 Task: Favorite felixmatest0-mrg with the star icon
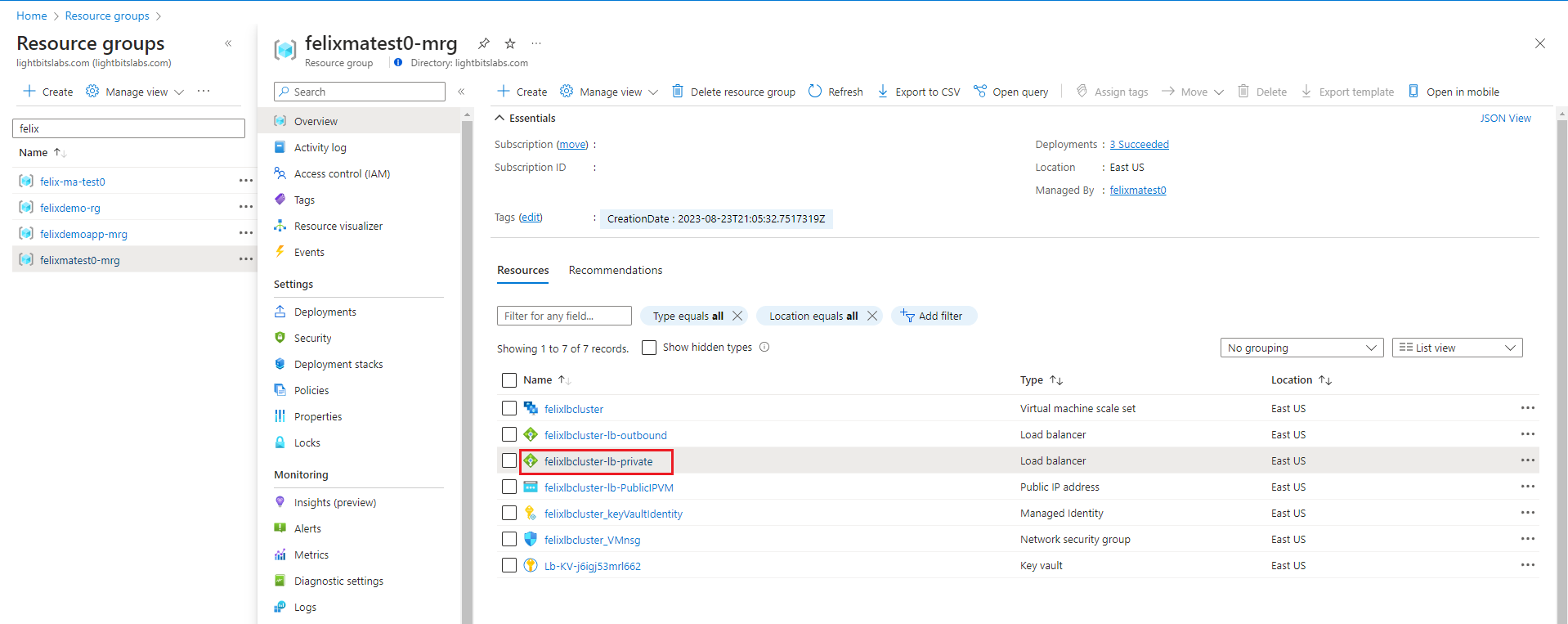coord(510,43)
